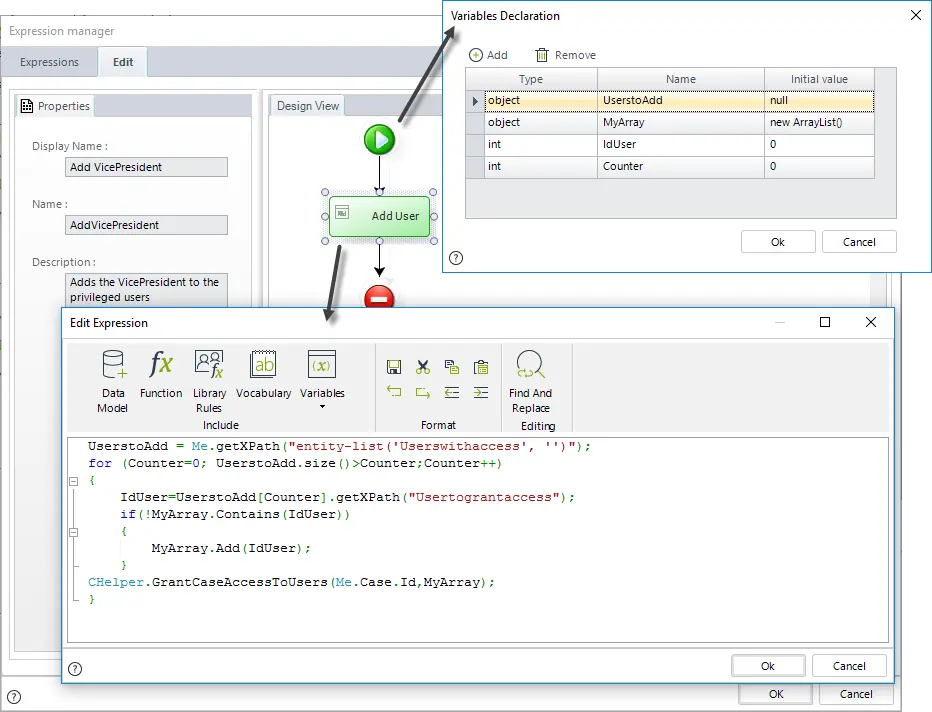Click the CHelper.GrantCaseAccessToUsers code line
Viewport: 932px width, 712px height.
click(291, 582)
